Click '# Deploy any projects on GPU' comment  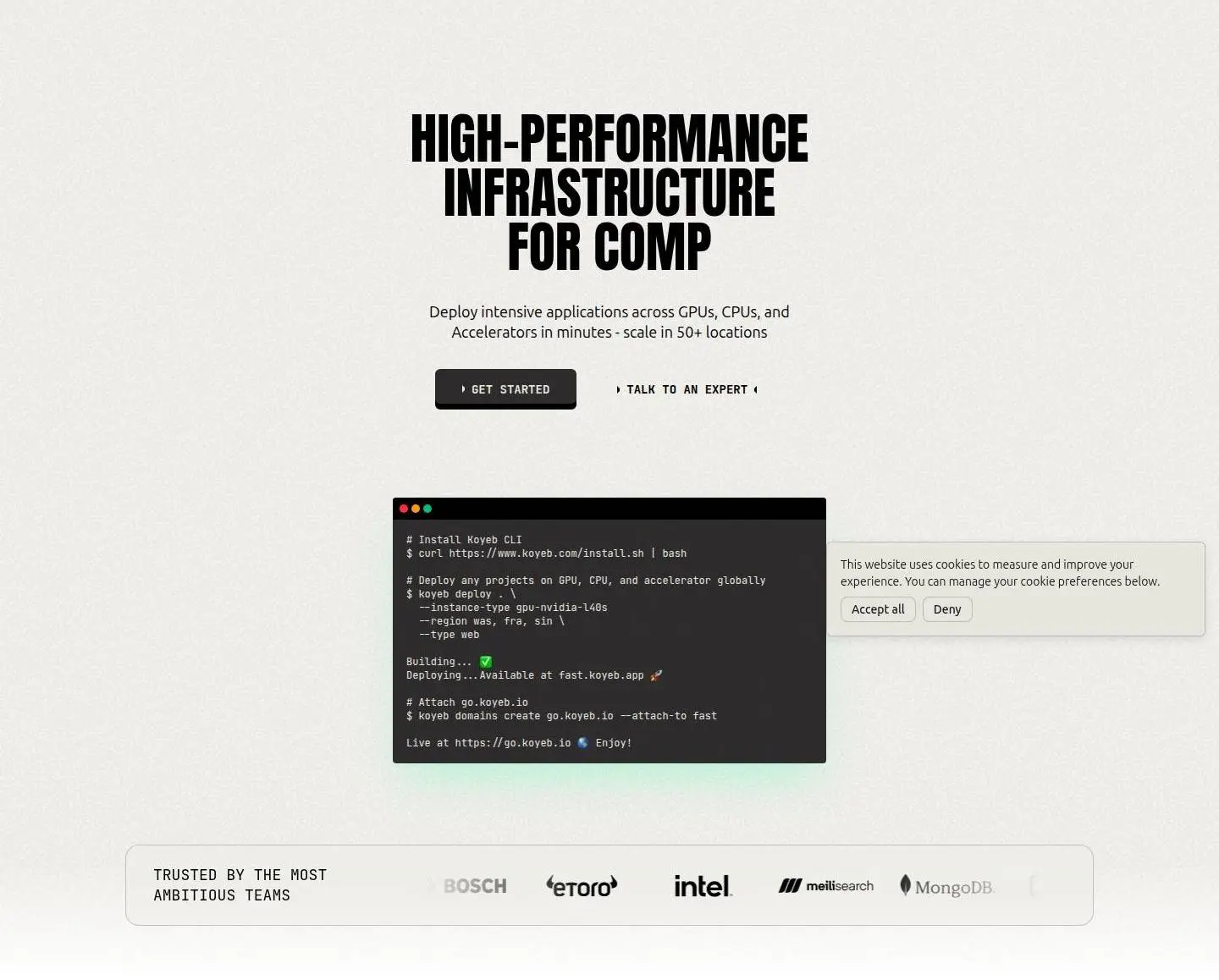(x=586, y=581)
